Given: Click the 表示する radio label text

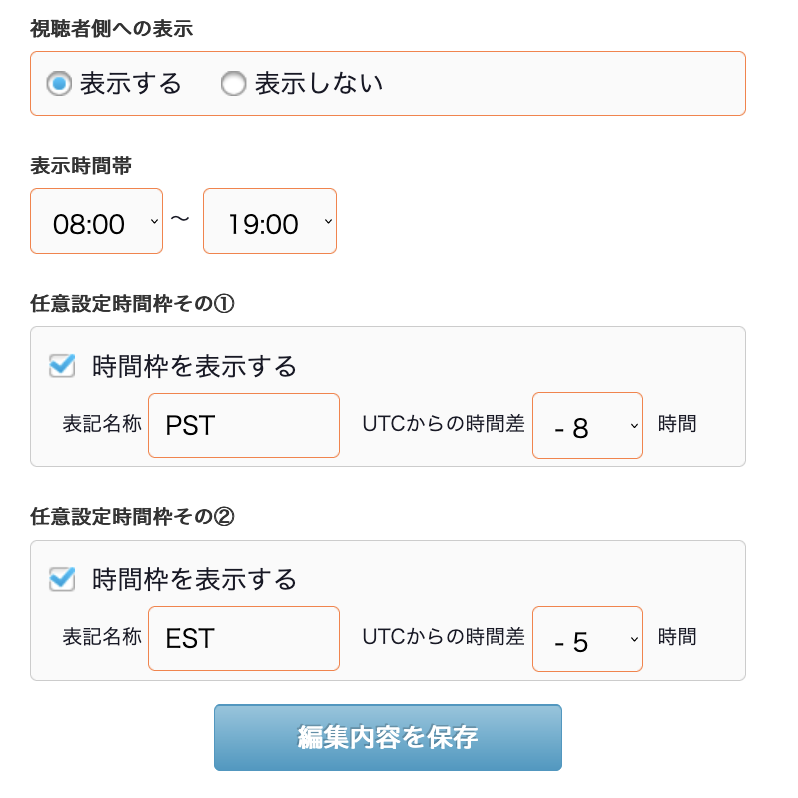Looking at the screenshot, I should point(131,83).
